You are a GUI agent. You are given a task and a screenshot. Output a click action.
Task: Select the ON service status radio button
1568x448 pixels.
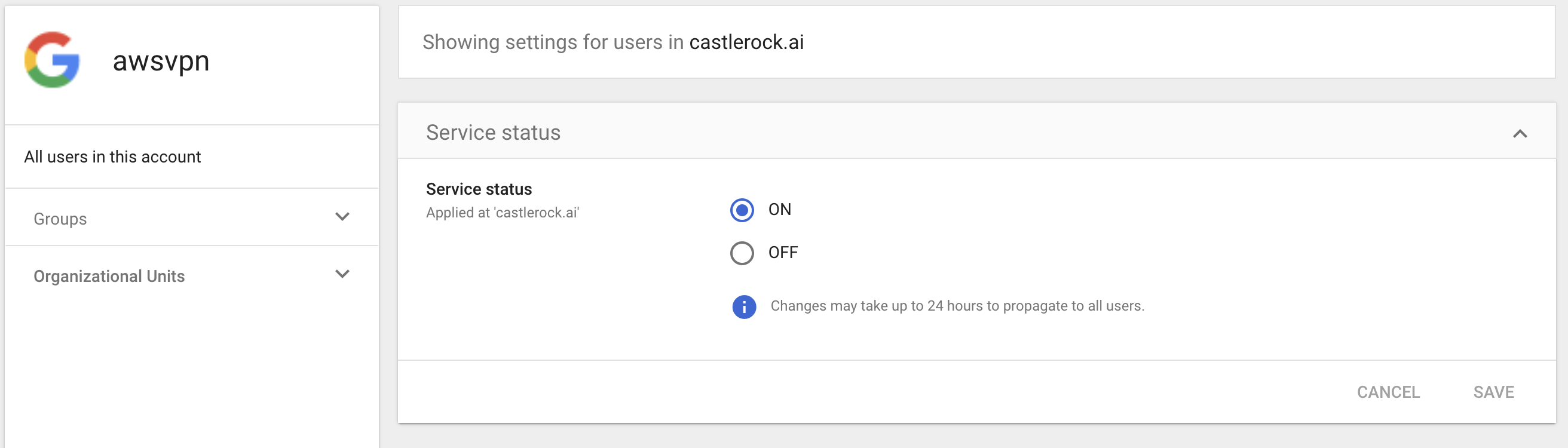pos(742,210)
